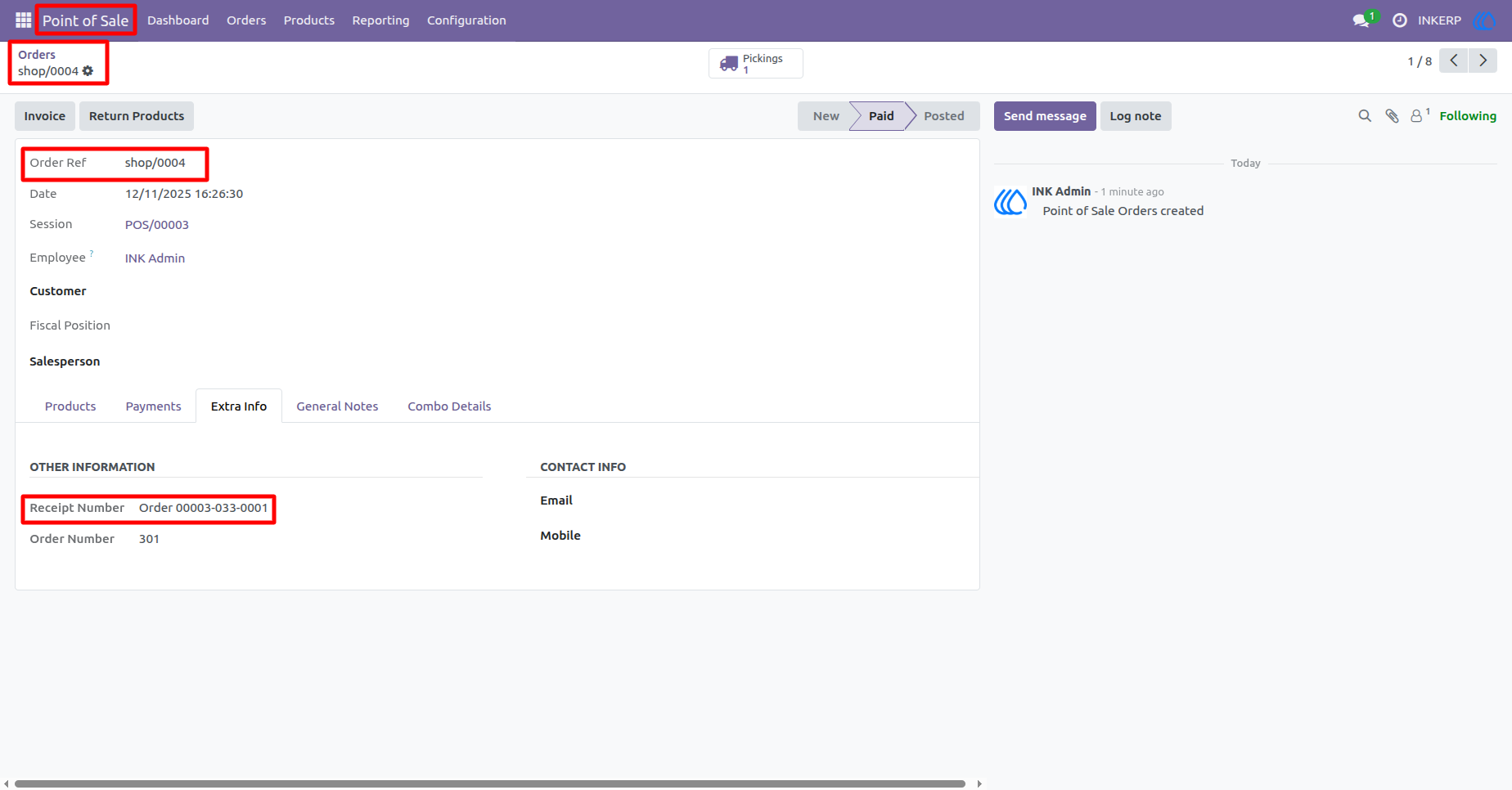Open Dashboard menu

(x=178, y=20)
